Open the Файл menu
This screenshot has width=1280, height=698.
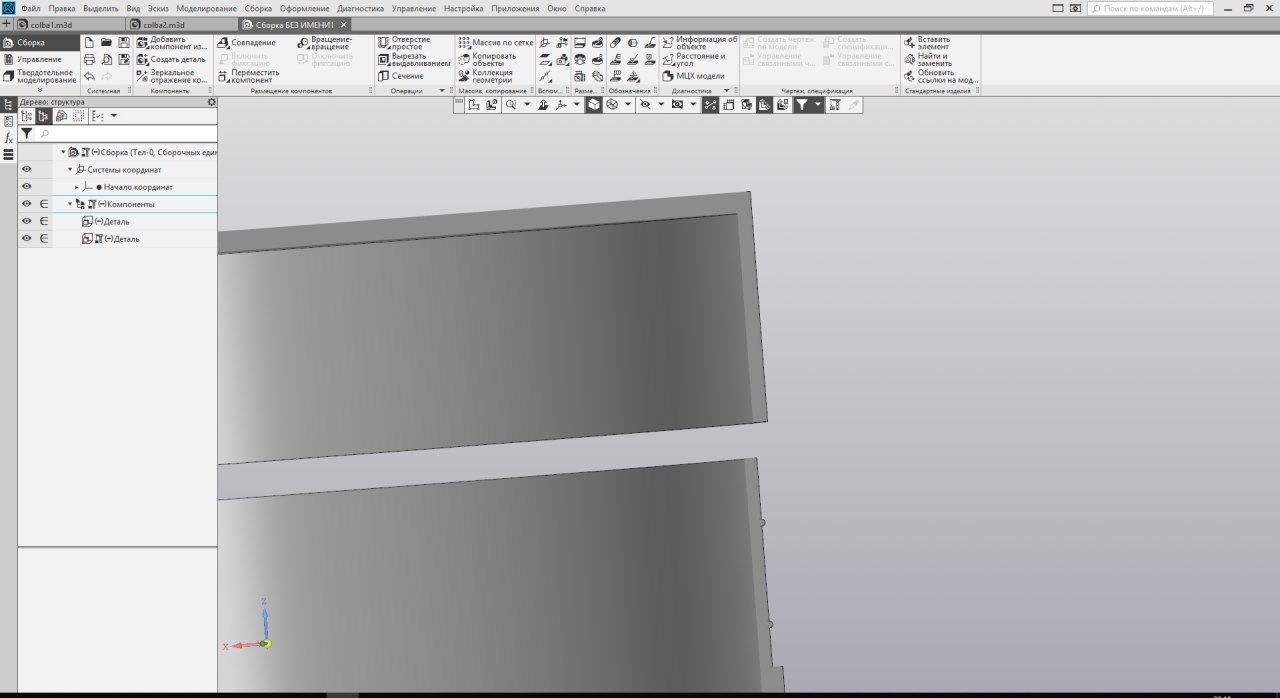tap(30, 8)
